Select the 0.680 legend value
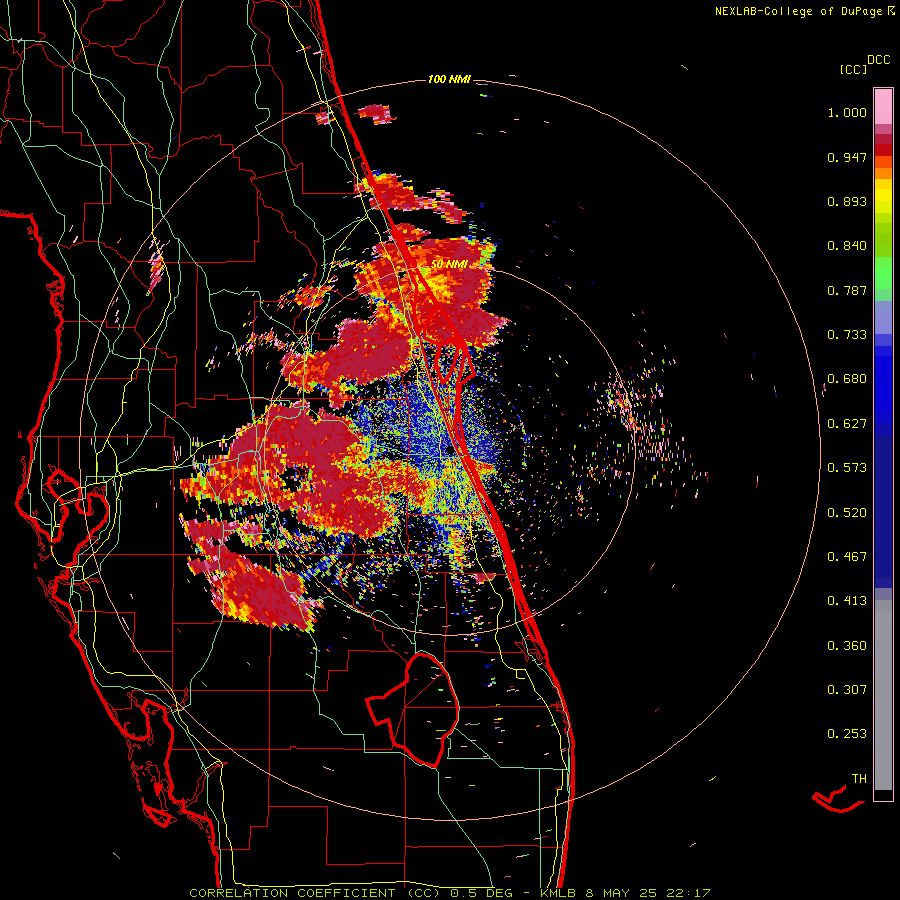 [x=847, y=379]
